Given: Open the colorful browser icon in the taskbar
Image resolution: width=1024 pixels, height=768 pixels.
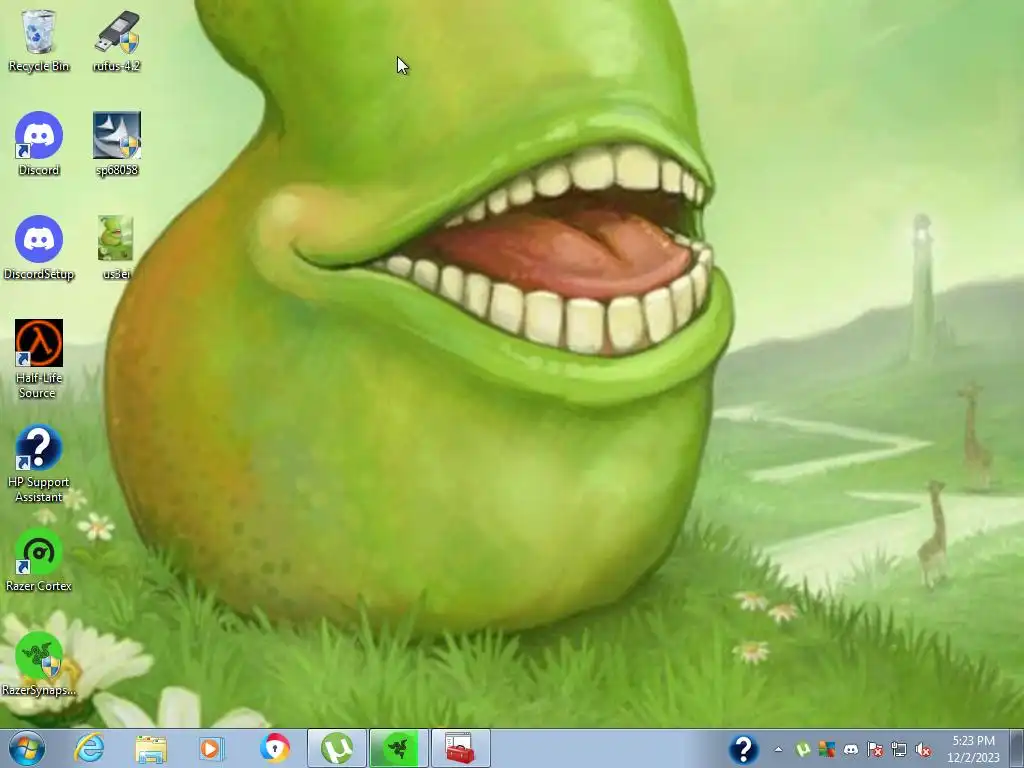Looking at the screenshot, I should pyautogui.click(x=274, y=748).
